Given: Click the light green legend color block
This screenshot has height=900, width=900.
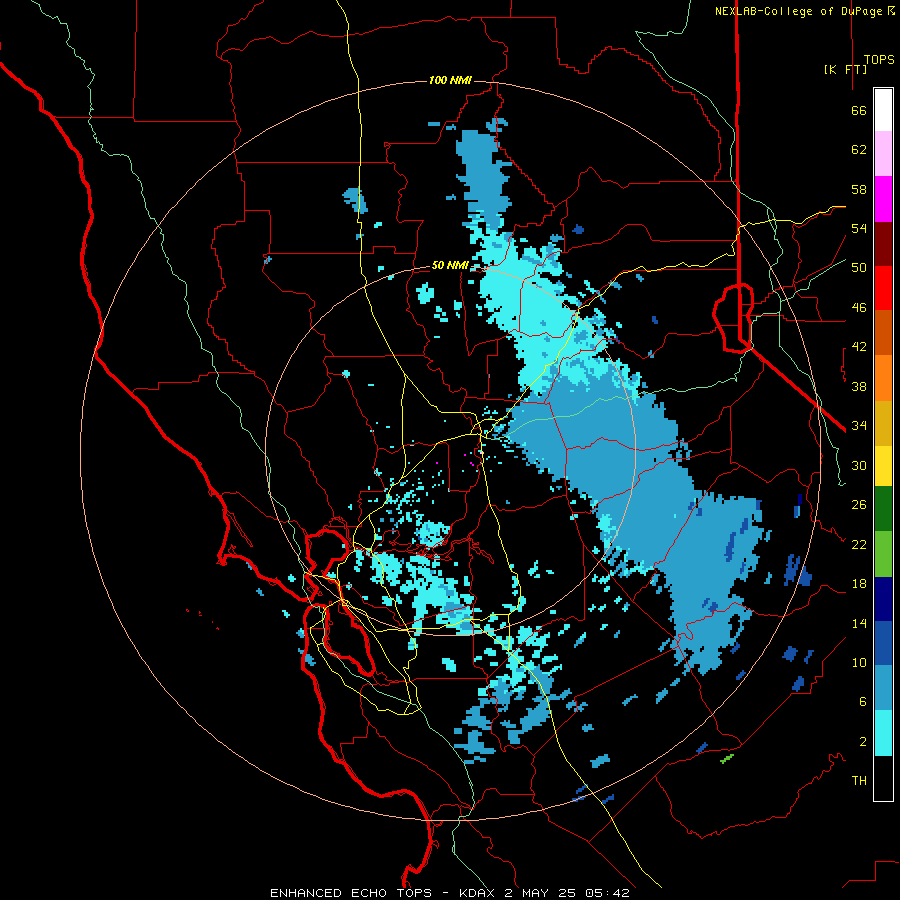Looking at the screenshot, I should (883, 554).
